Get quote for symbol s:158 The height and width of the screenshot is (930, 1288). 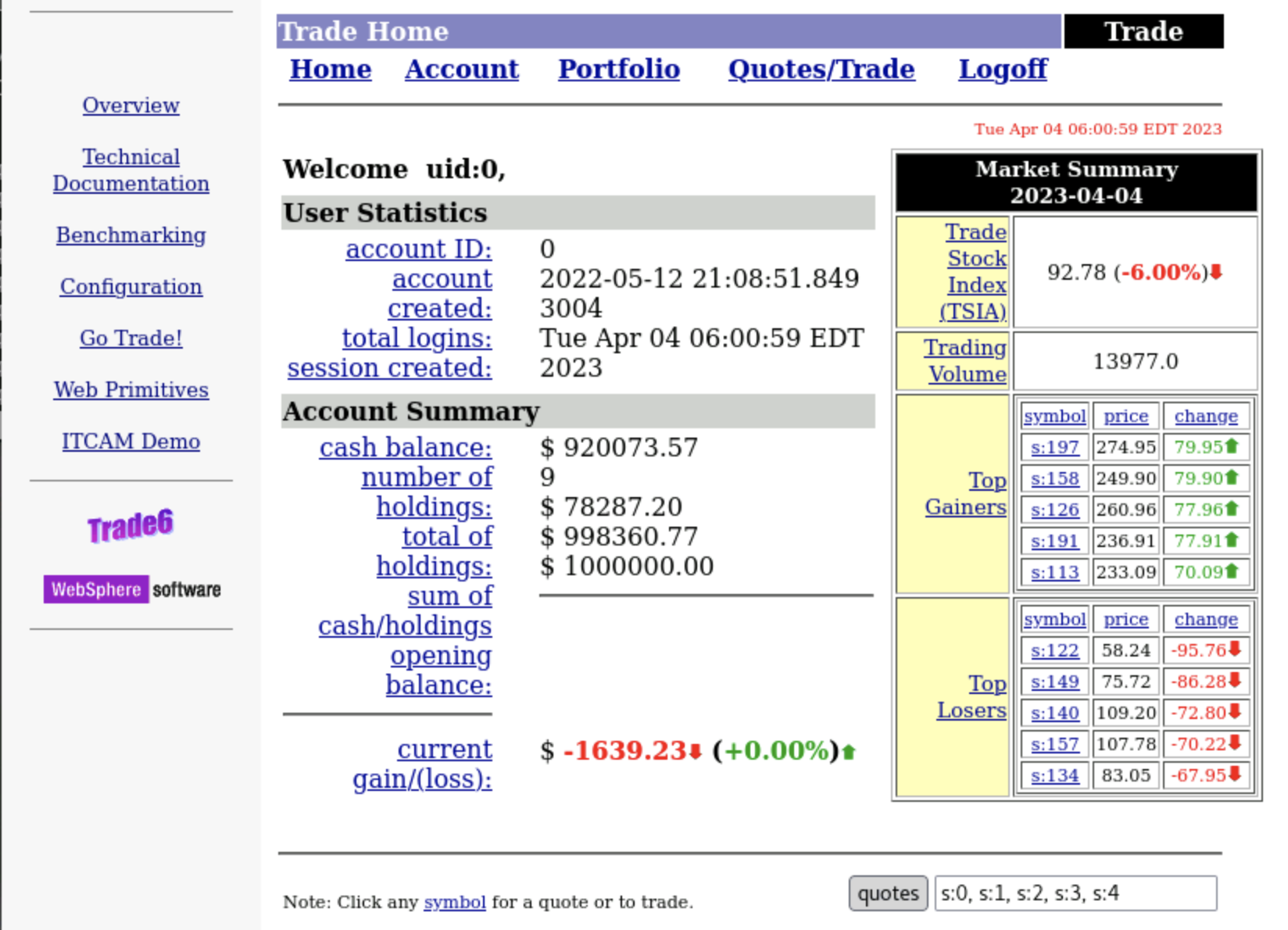pos(1055,478)
